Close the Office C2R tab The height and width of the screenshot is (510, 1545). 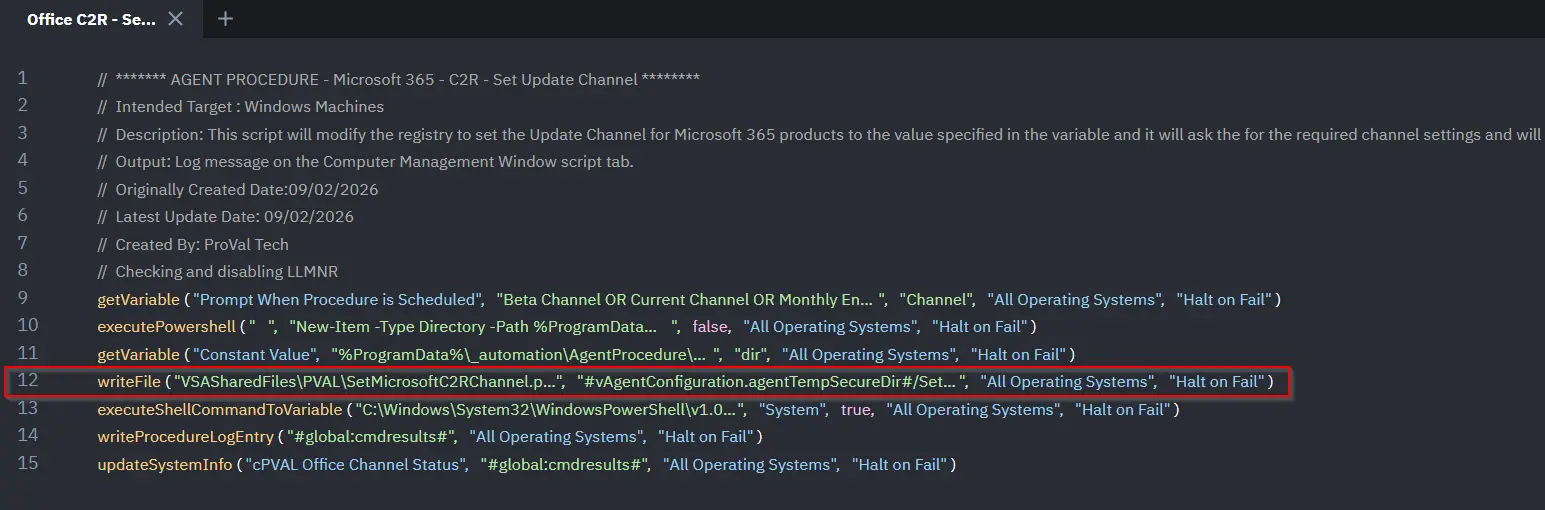tap(176, 19)
